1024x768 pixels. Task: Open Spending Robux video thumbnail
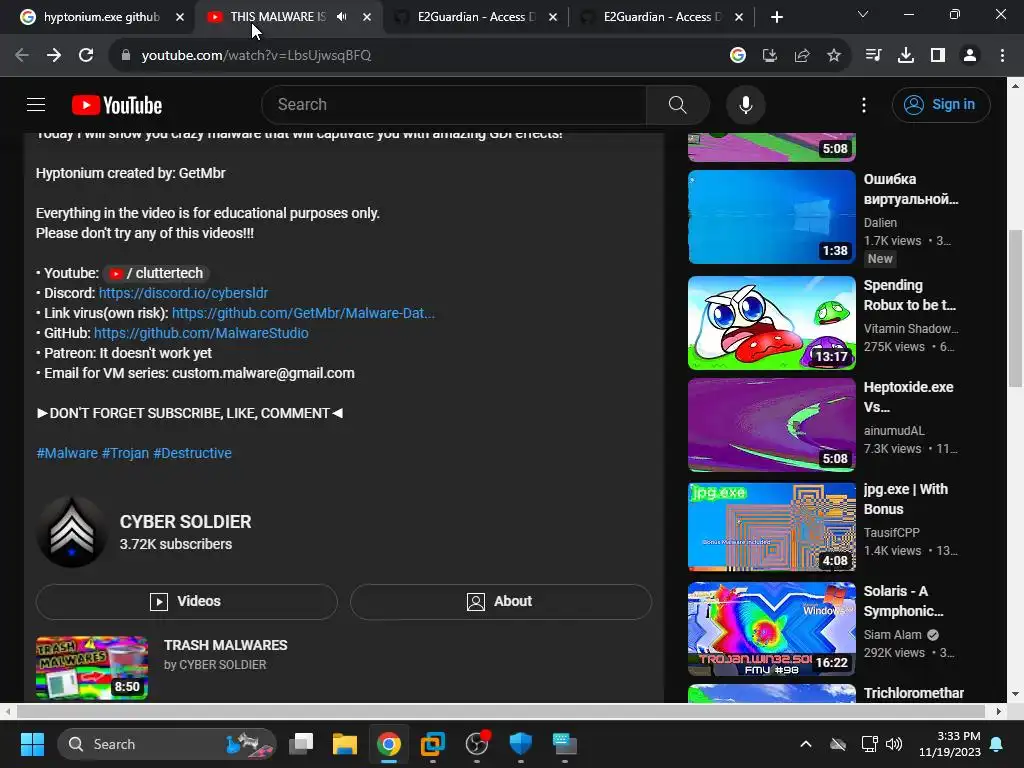771,323
